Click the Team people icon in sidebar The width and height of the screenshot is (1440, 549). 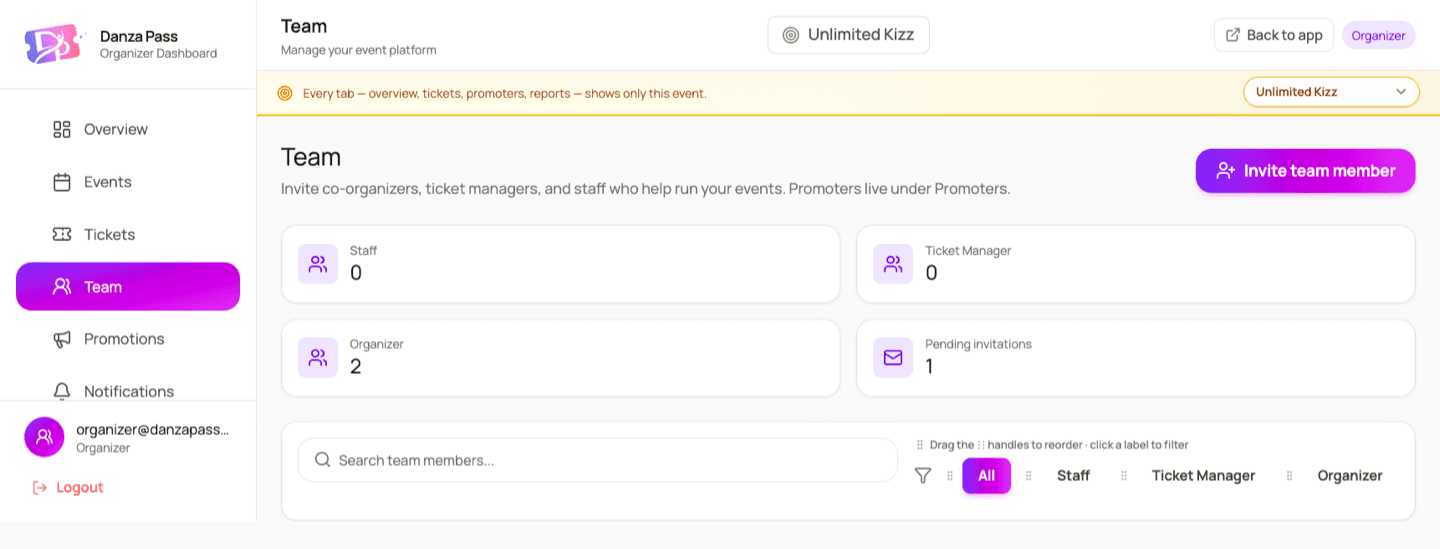[x=62, y=287]
